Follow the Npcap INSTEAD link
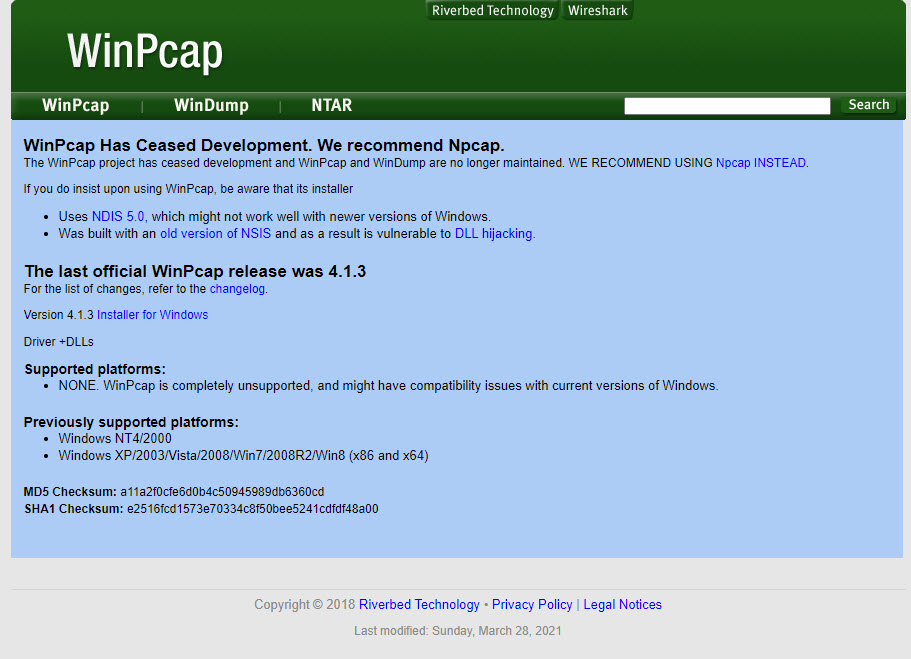The height and width of the screenshot is (659, 911). 761,163
